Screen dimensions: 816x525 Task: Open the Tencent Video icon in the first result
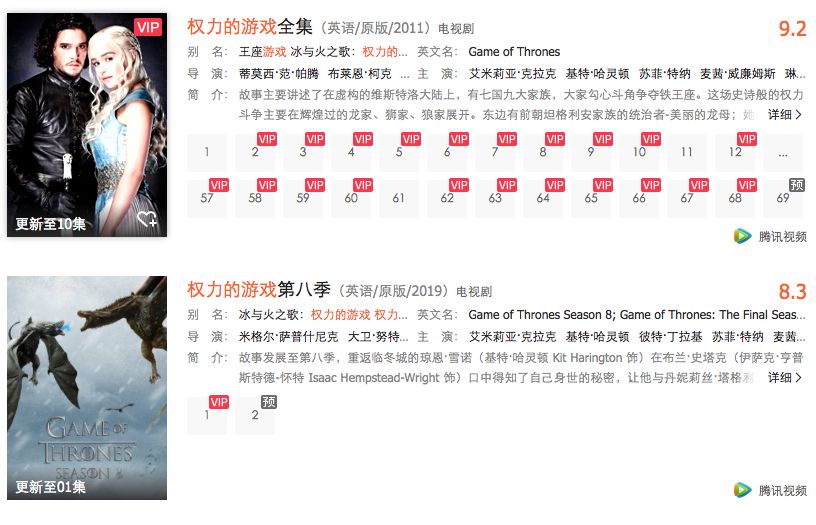(743, 236)
